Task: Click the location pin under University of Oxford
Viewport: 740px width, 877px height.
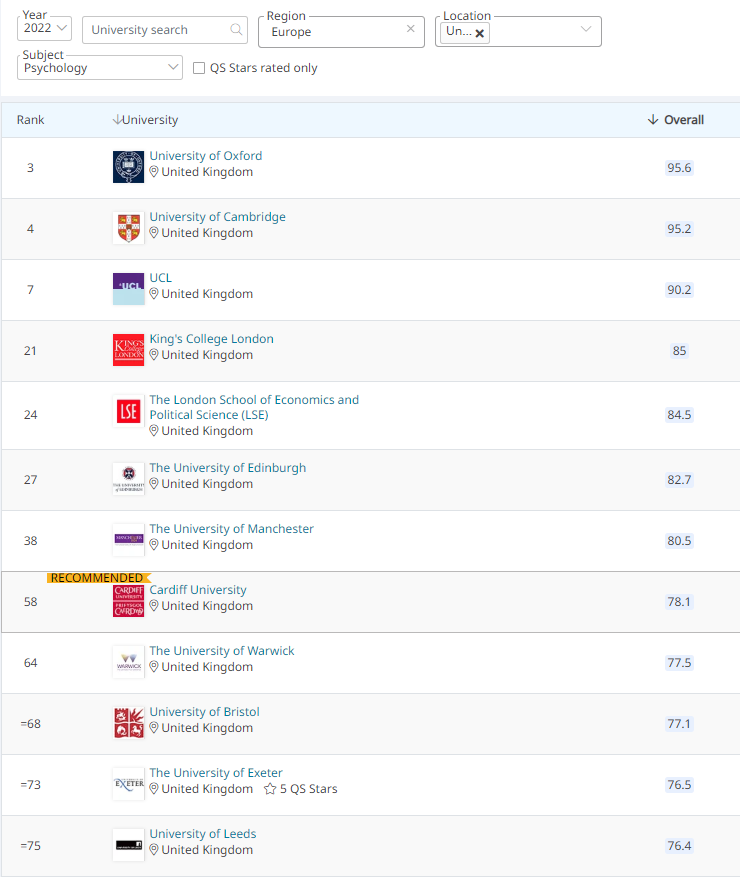Action: coord(154,172)
